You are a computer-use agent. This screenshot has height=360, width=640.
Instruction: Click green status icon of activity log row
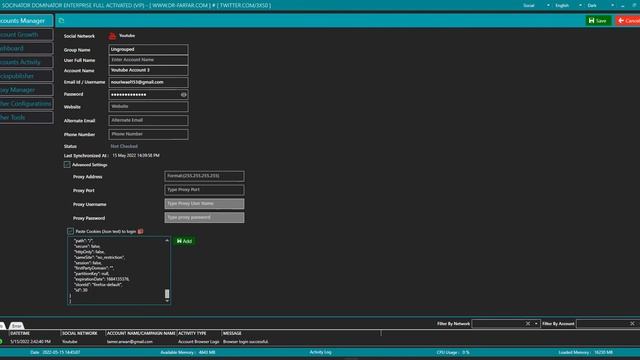point(1,341)
